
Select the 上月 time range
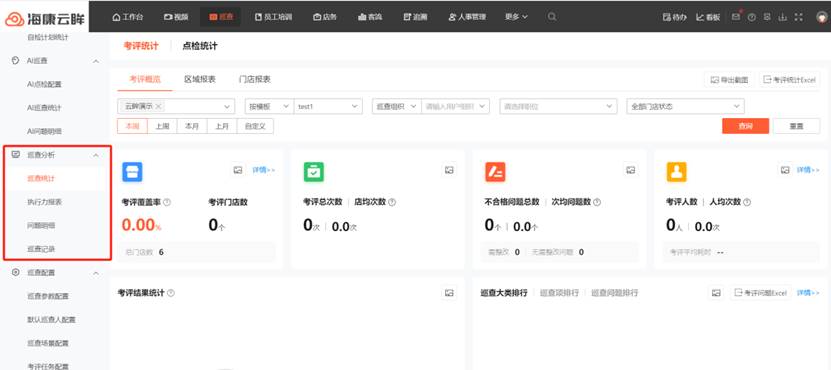(222, 126)
